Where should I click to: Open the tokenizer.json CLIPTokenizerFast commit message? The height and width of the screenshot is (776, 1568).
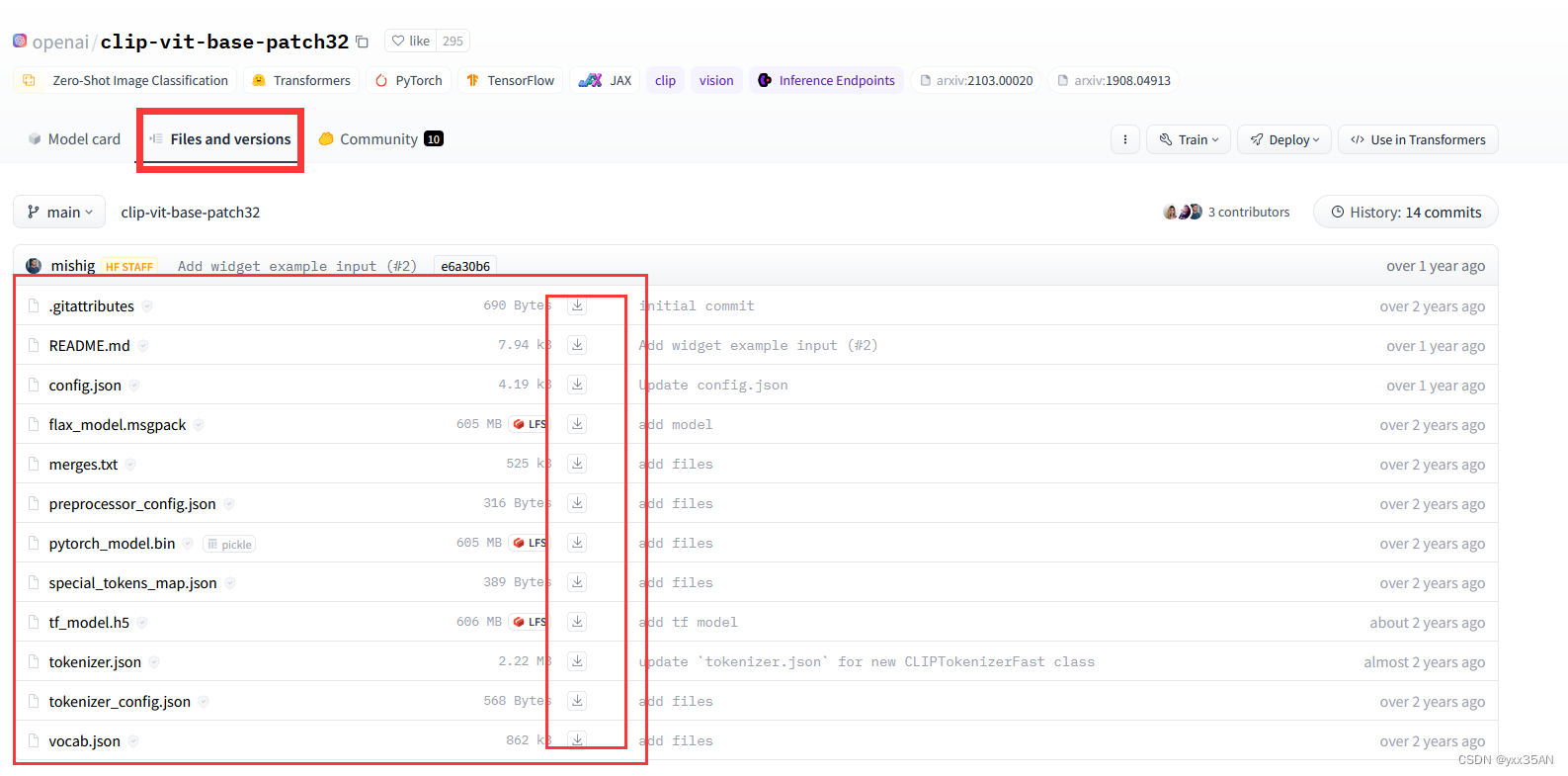pyautogui.click(x=867, y=661)
